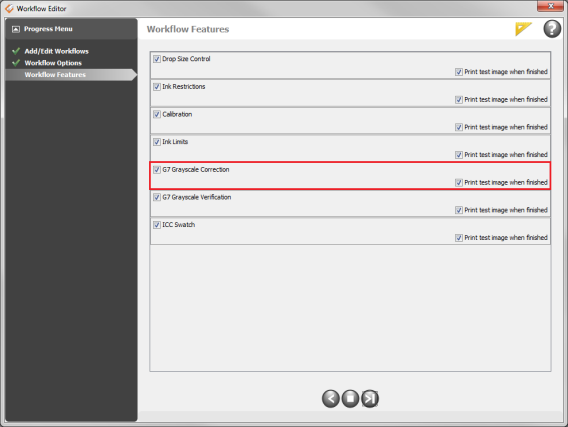Select Workflow Options in Progress Menu
Image resolution: width=568 pixels, height=427 pixels.
coord(53,63)
